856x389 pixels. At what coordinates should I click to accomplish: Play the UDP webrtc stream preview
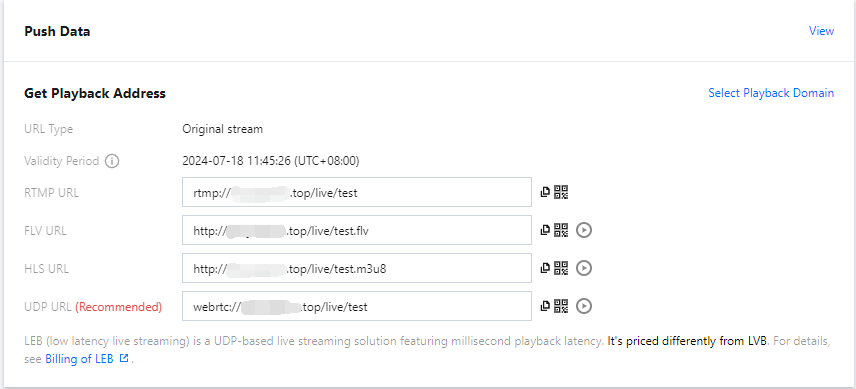(x=584, y=306)
